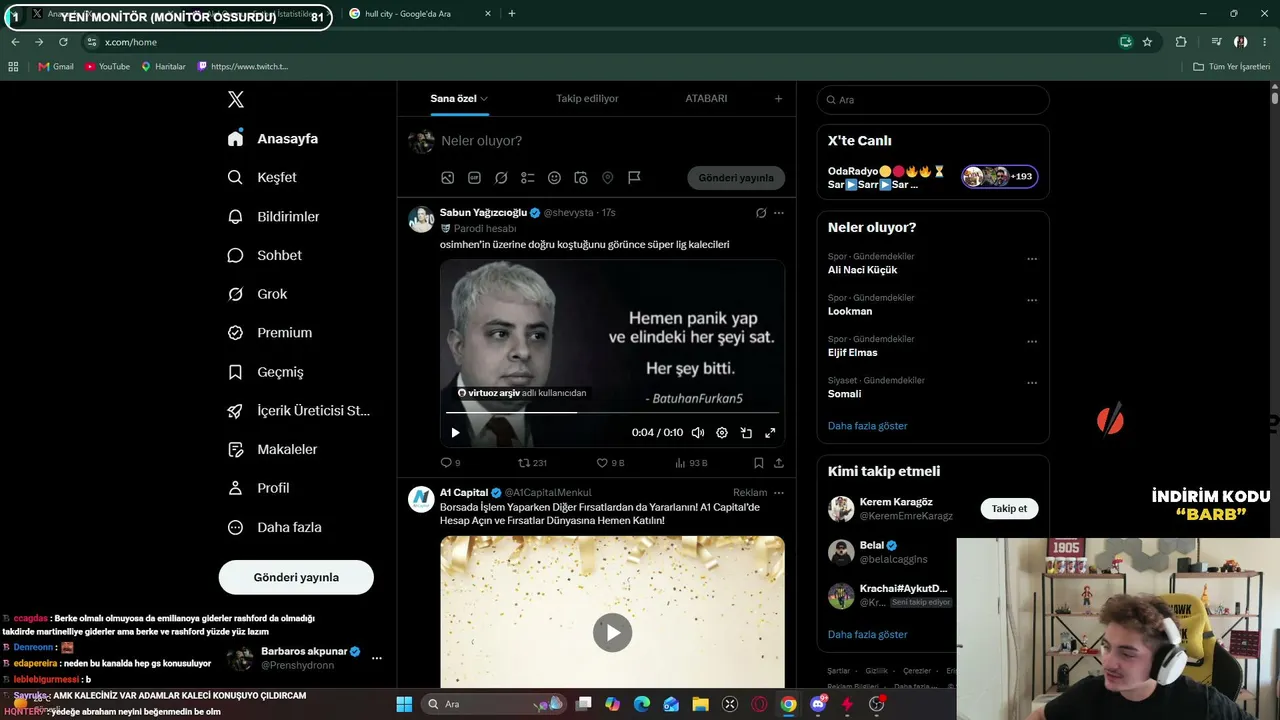Open more options on A1 Capital ad

[779, 493]
